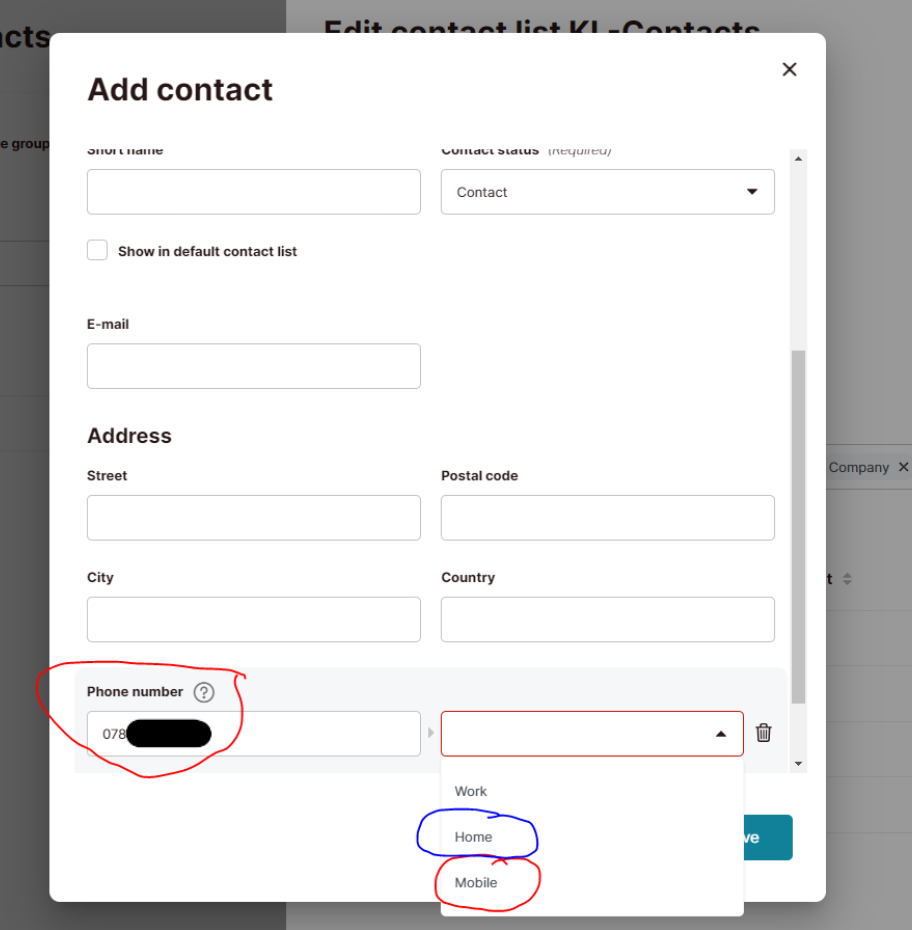Open the Contact status dropdown
Viewport: 912px width, 930px height.
coord(608,192)
